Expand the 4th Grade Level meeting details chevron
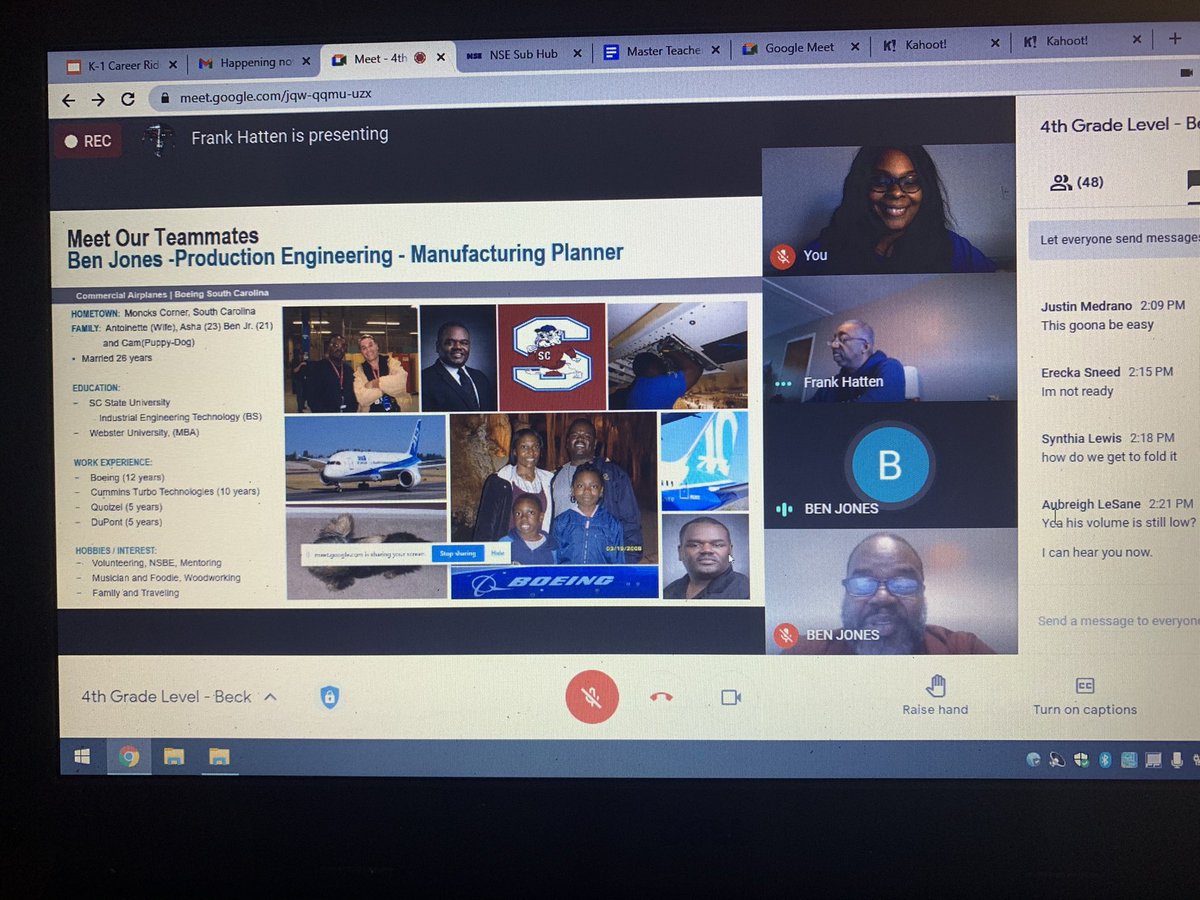Image resolution: width=1200 pixels, height=900 pixels. (270, 697)
